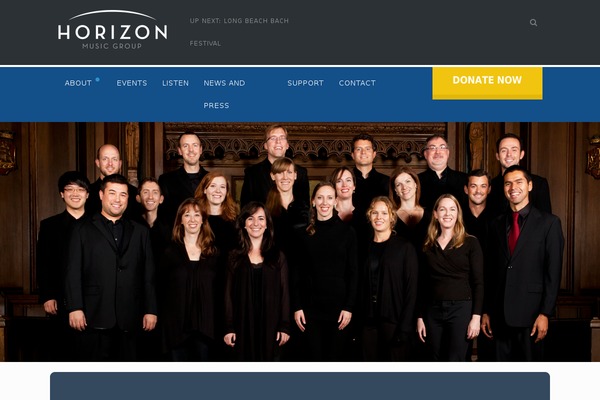Image resolution: width=600 pixels, height=400 pixels.
Task: Select News and Press in navigation
Action: click(x=224, y=94)
